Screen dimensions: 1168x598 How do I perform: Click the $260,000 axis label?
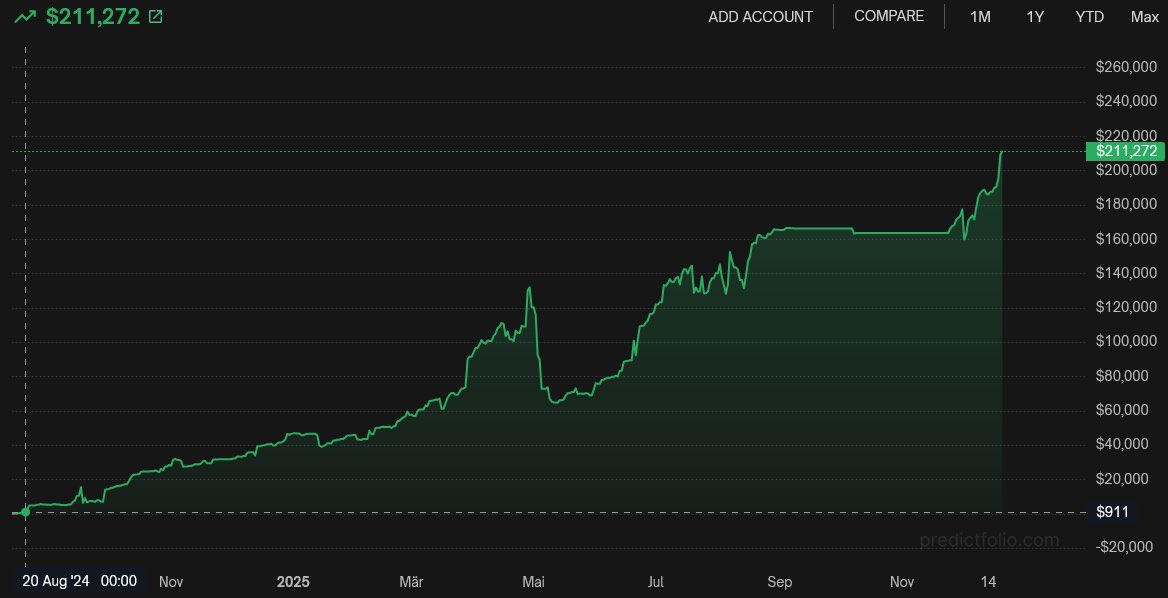[1126, 67]
